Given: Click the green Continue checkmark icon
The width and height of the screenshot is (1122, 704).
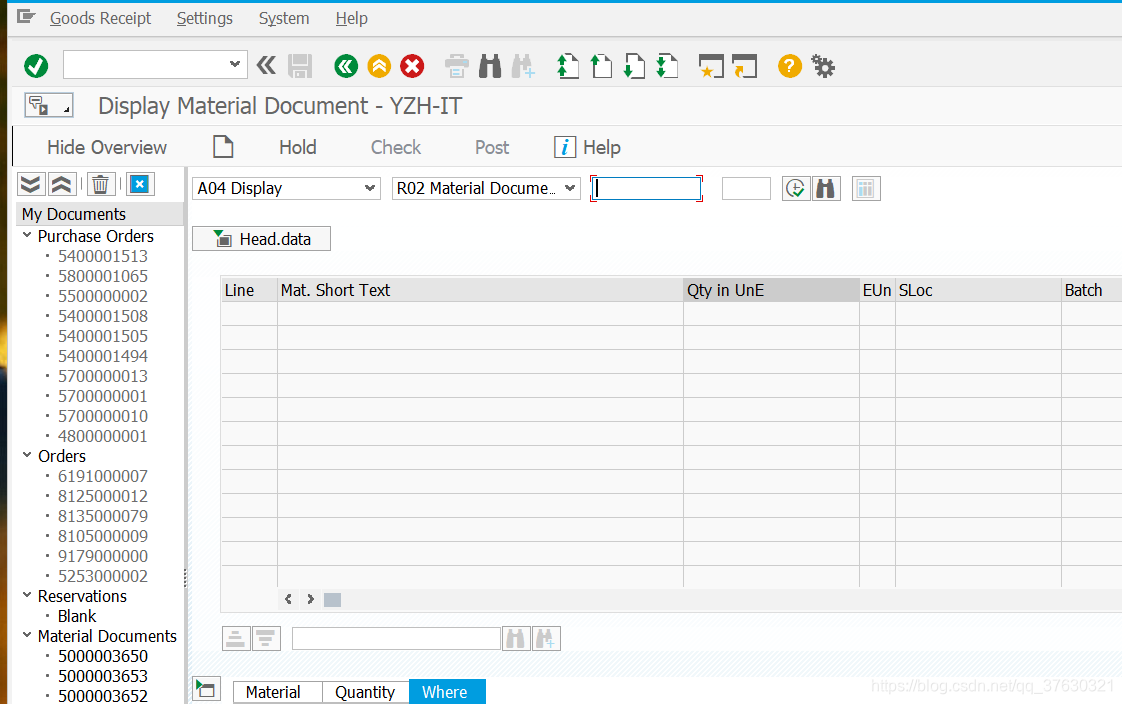Looking at the screenshot, I should pos(36,66).
